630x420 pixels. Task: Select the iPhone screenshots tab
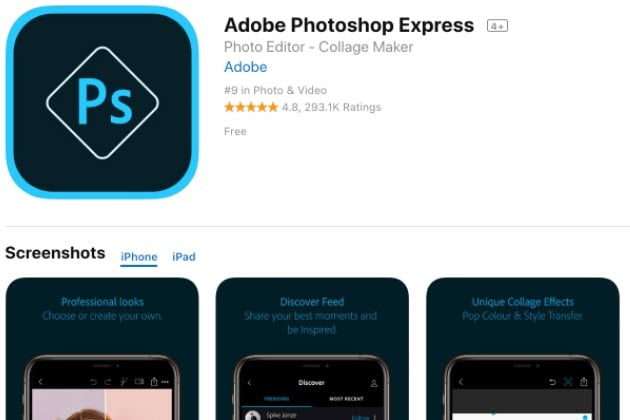[x=139, y=257]
